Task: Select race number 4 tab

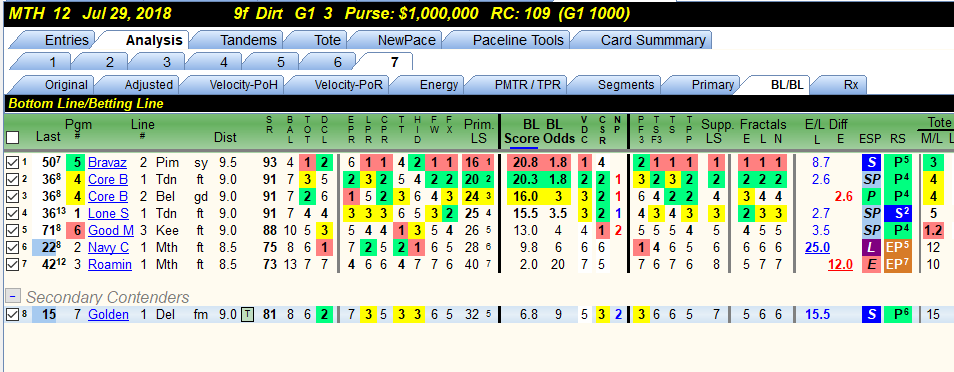Action: [x=224, y=62]
